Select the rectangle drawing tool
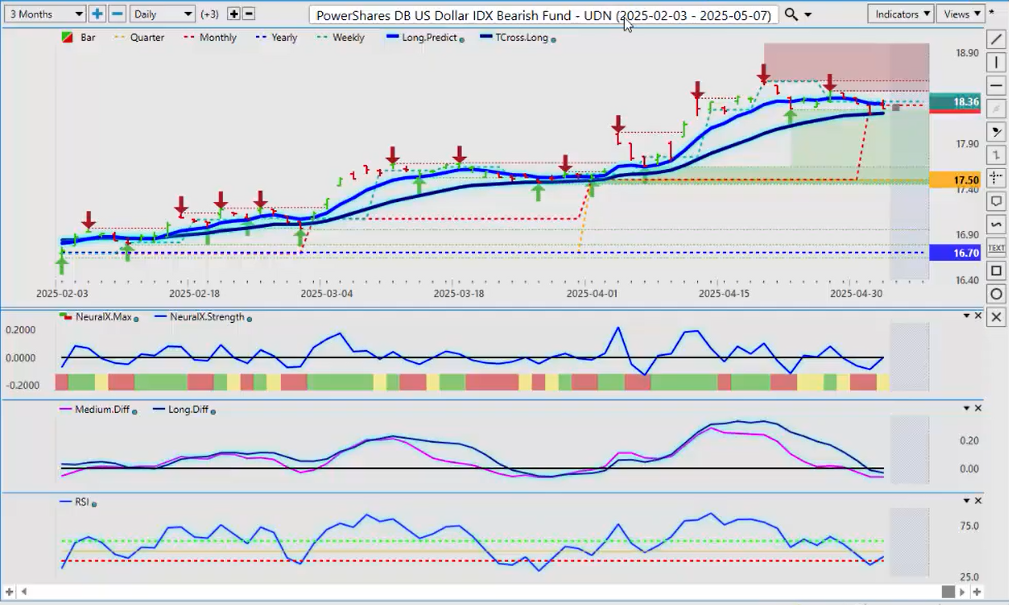 coord(996,271)
